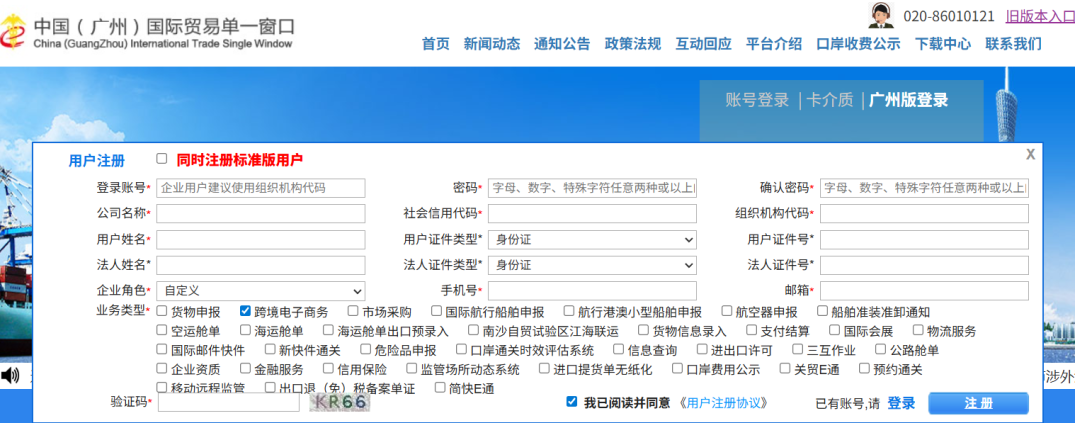Open 互动回应 nav item

(x=703, y=44)
